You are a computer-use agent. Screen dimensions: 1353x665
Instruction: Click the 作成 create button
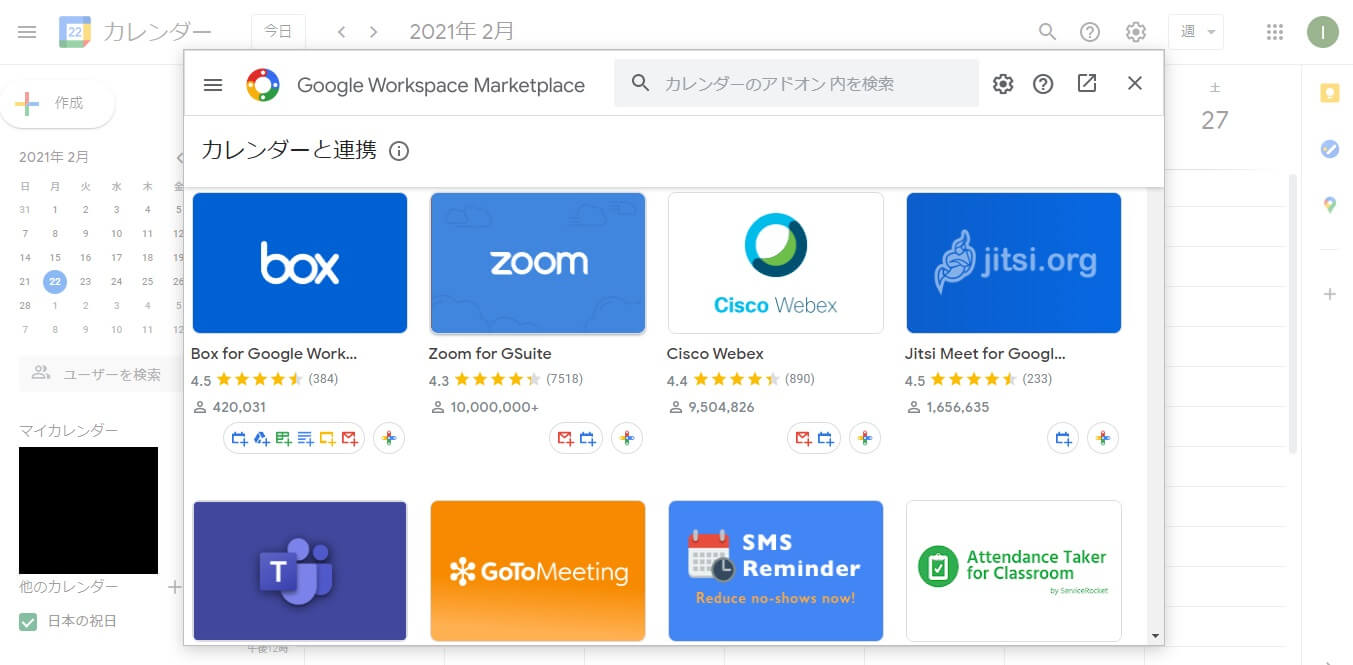57,103
